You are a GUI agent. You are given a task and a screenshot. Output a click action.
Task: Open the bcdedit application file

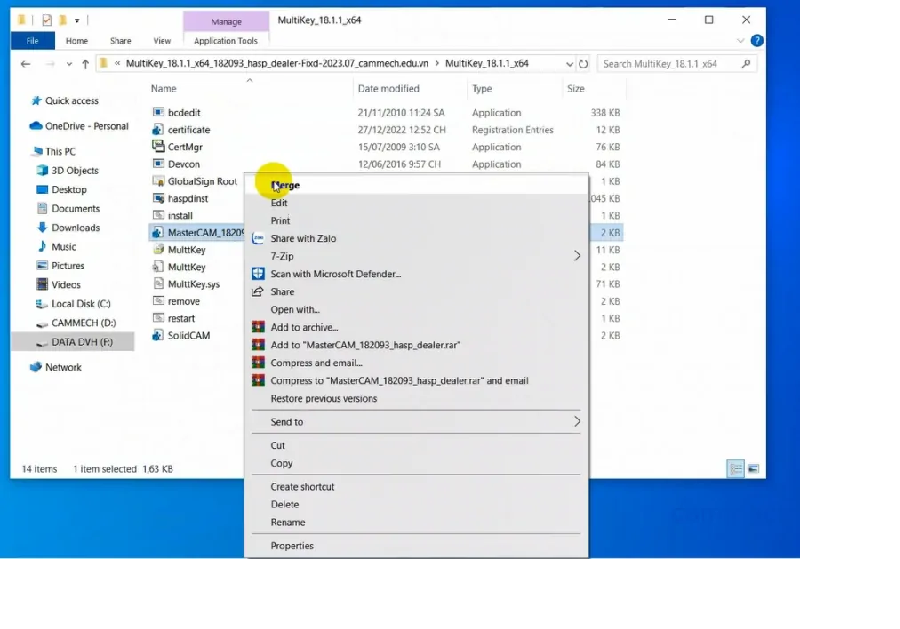[x=184, y=113]
